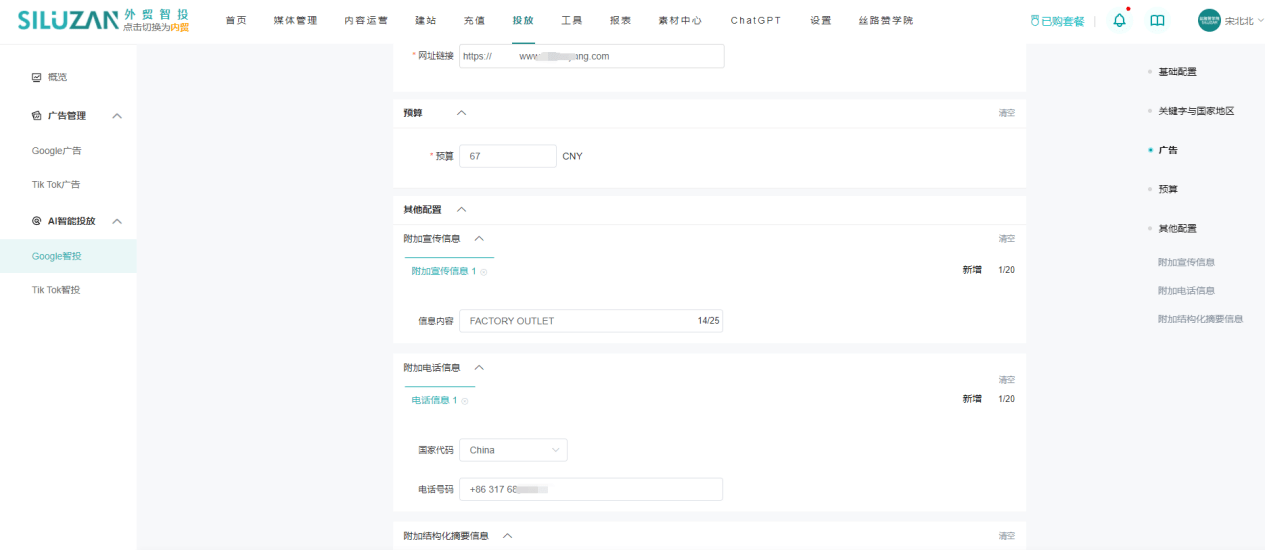Select Tik Tok智投 in sidebar
This screenshot has width=1265, height=550.
(56, 290)
